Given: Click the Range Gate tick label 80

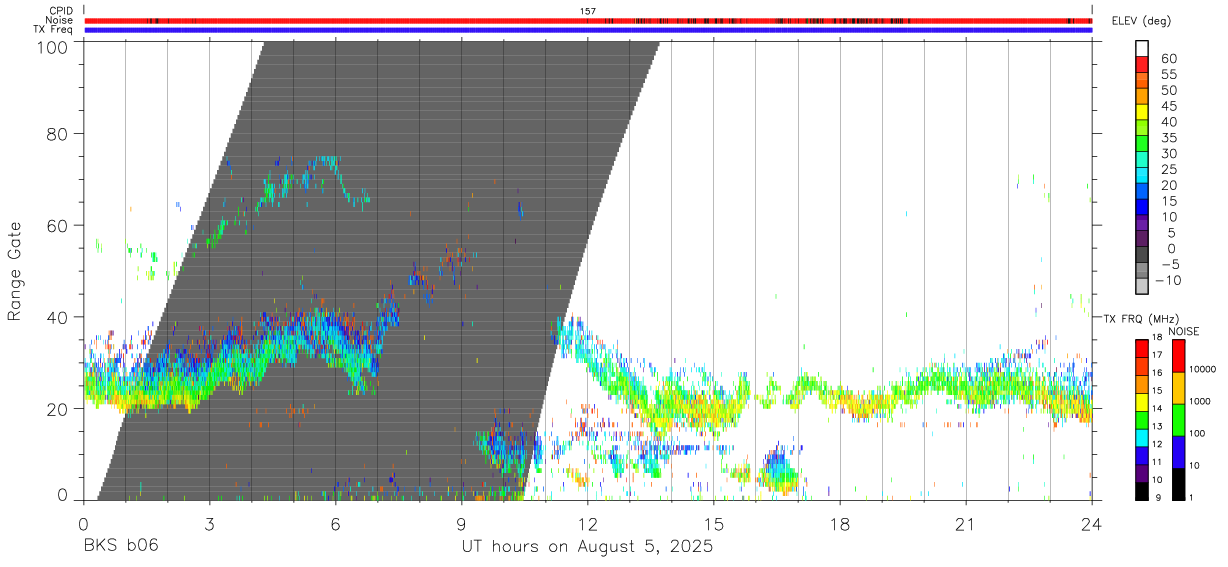Looking at the screenshot, I should coord(58,134).
